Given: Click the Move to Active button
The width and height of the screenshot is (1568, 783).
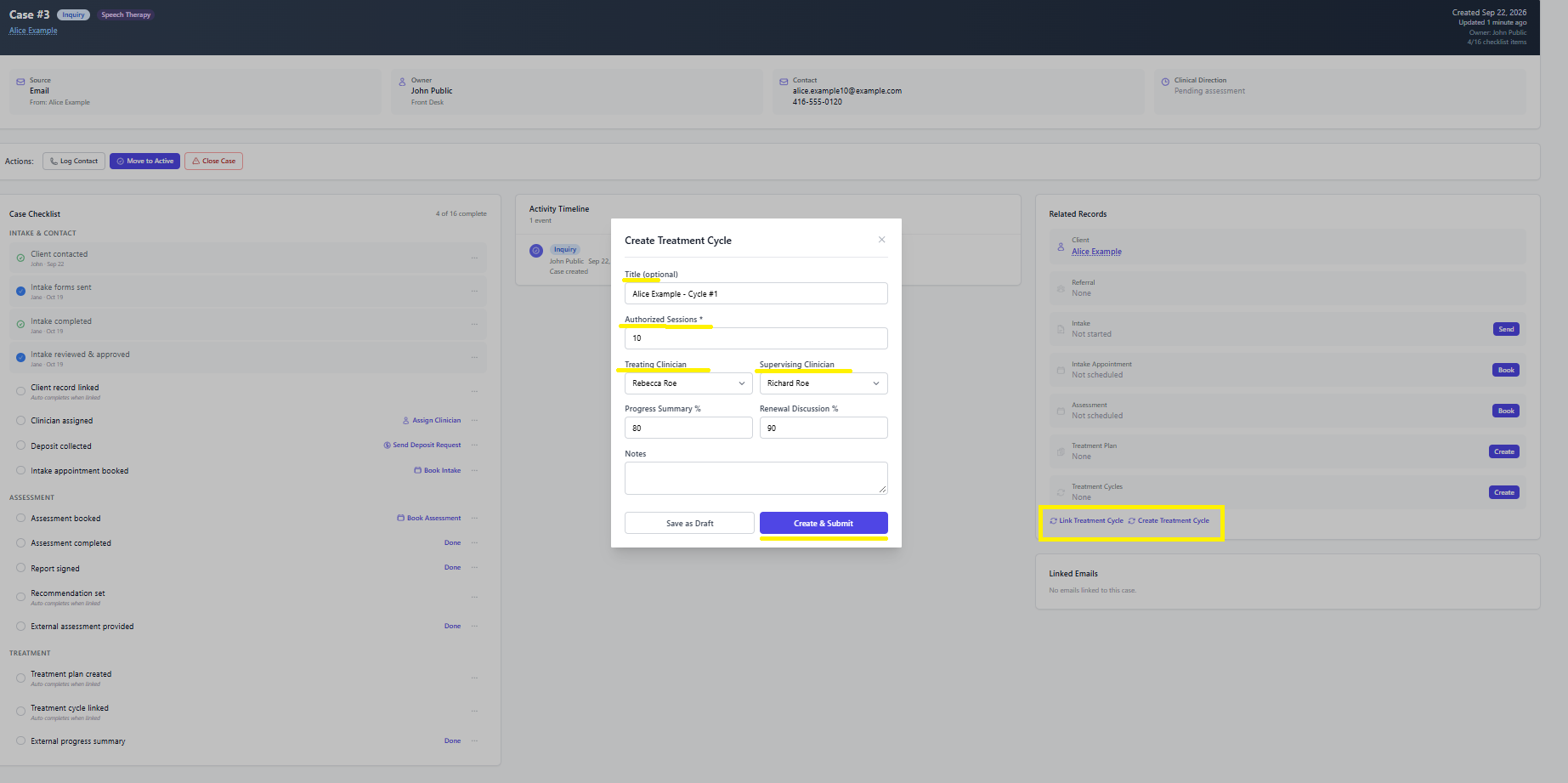Looking at the screenshot, I should pos(144,161).
